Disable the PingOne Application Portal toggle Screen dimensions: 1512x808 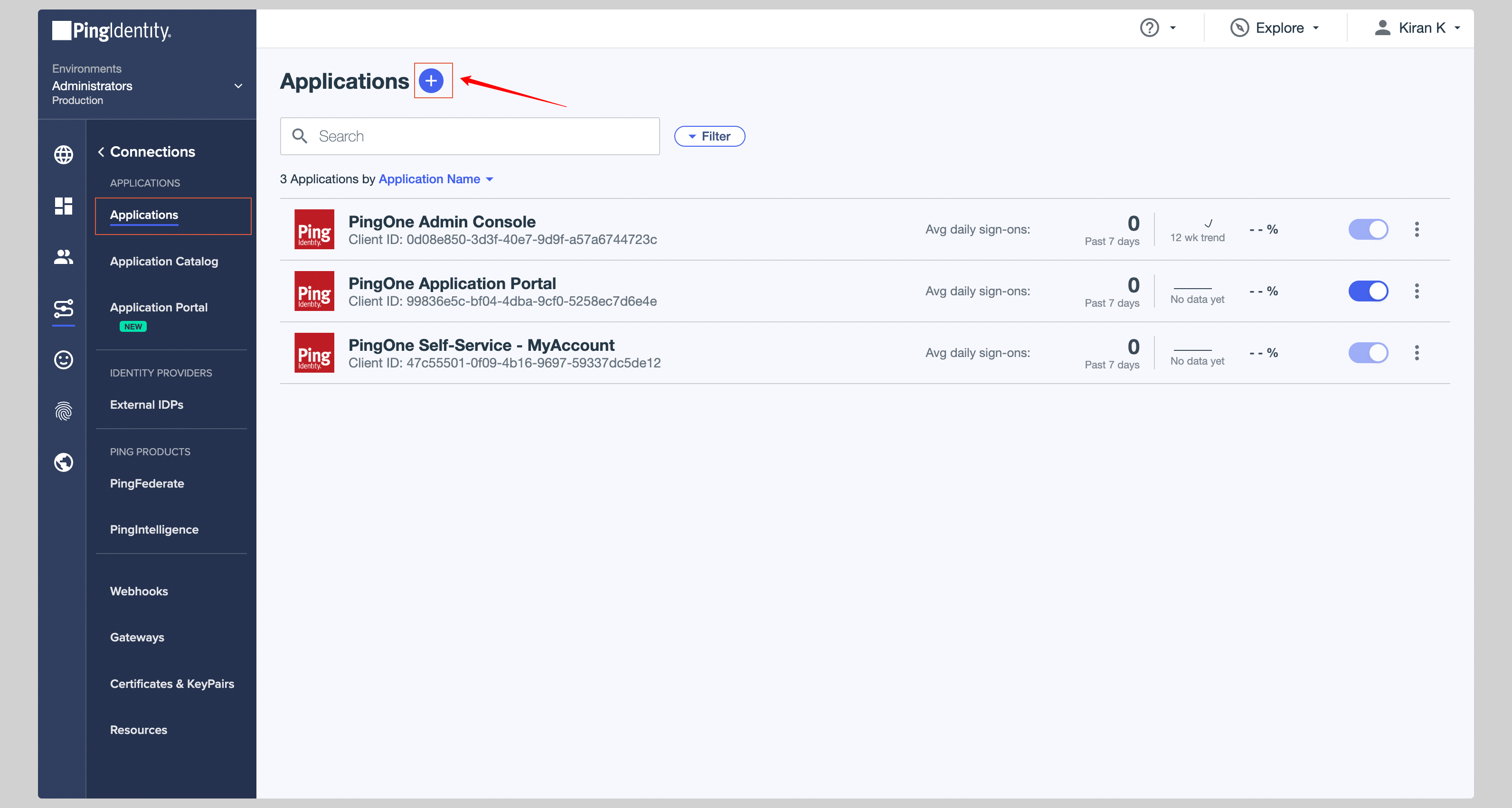click(x=1368, y=291)
